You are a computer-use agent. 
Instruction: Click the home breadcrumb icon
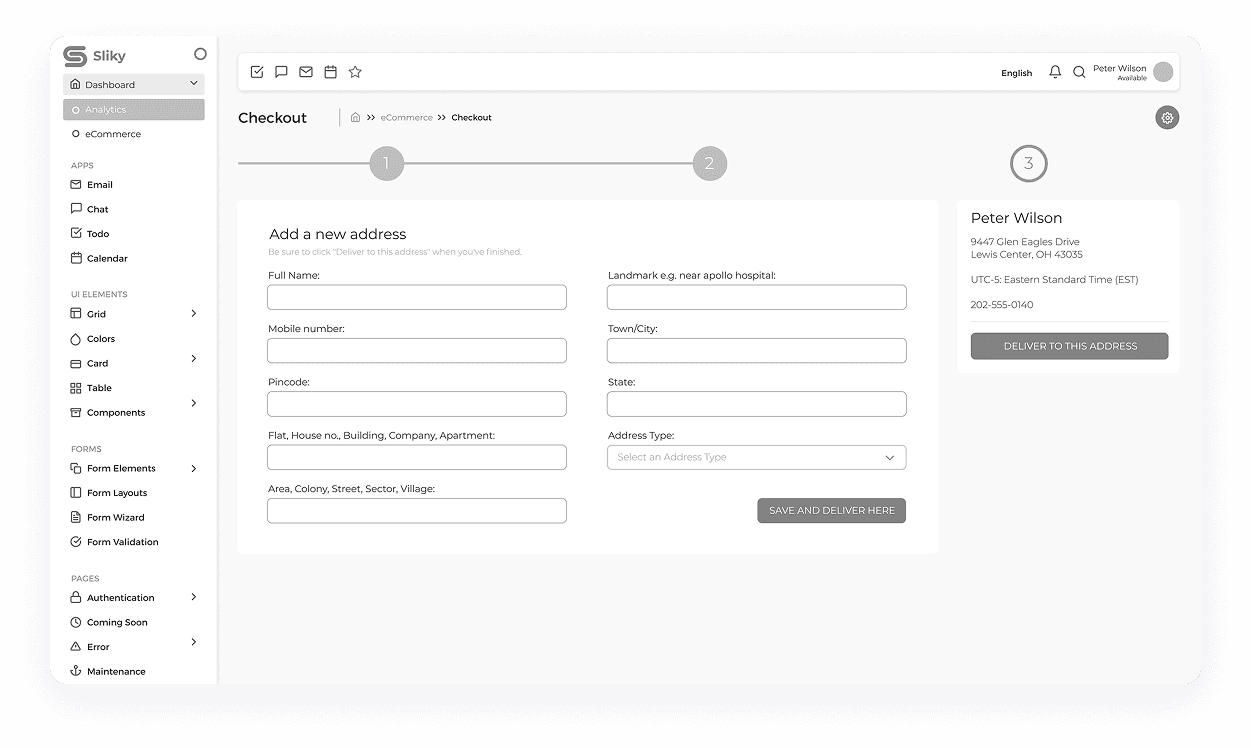tap(355, 117)
